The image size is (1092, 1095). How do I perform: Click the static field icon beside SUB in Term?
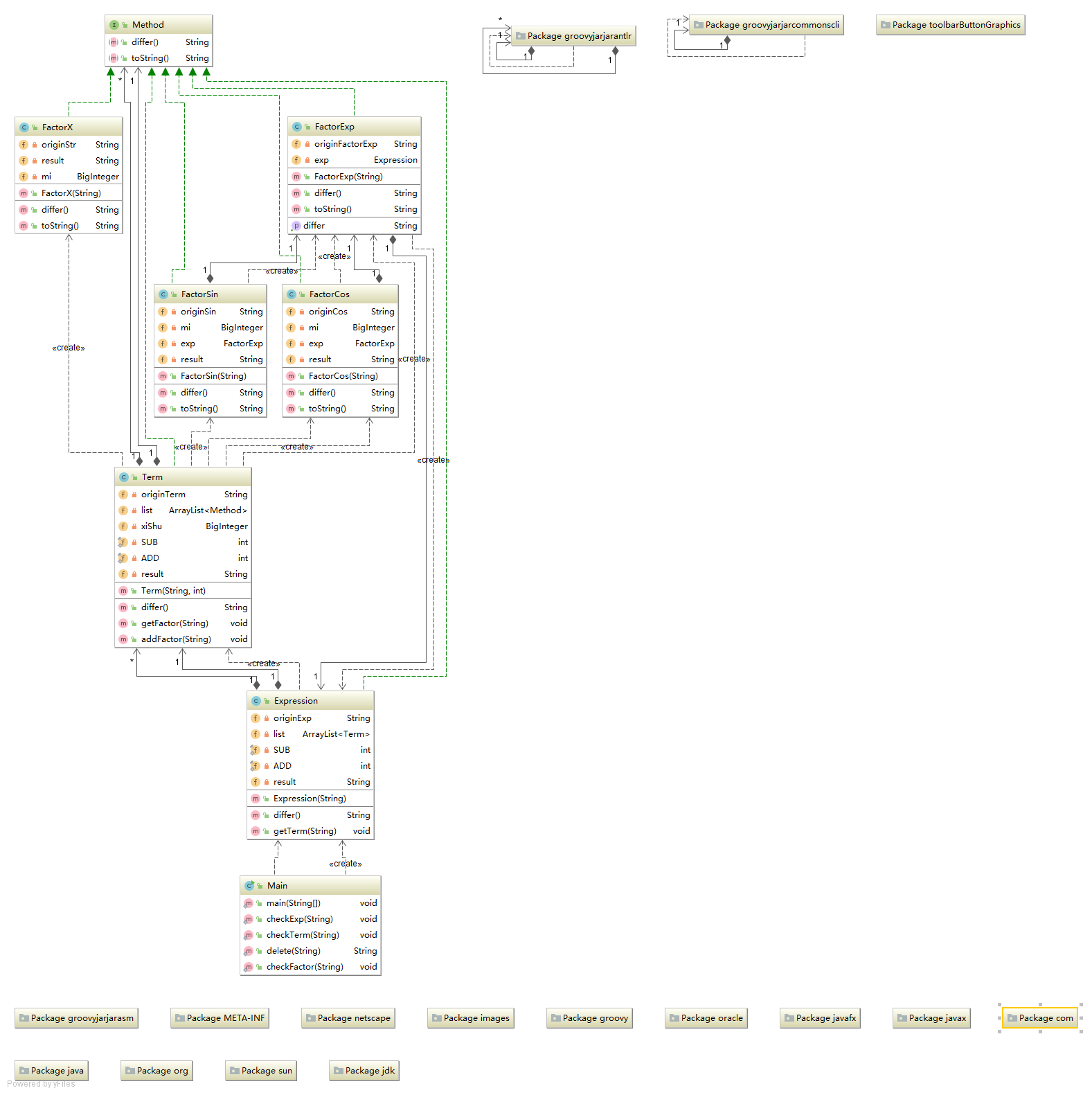tap(123, 542)
